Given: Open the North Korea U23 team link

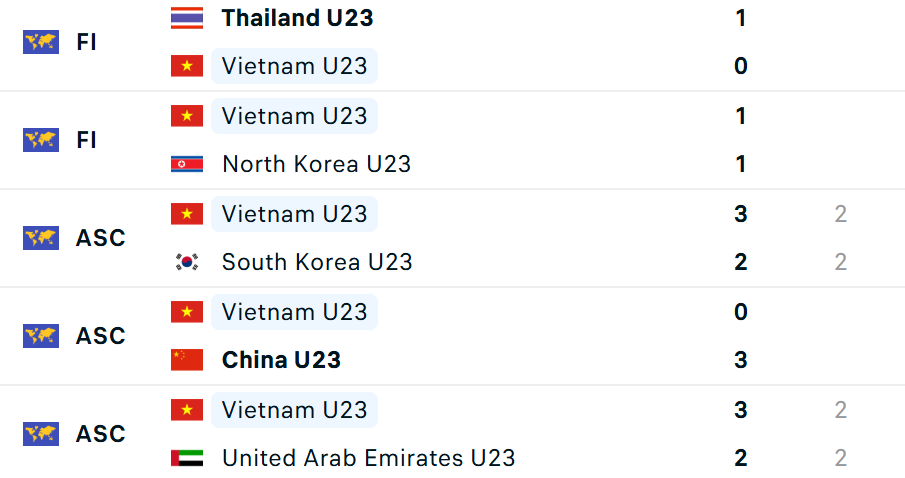Looking at the screenshot, I should [x=316, y=164].
